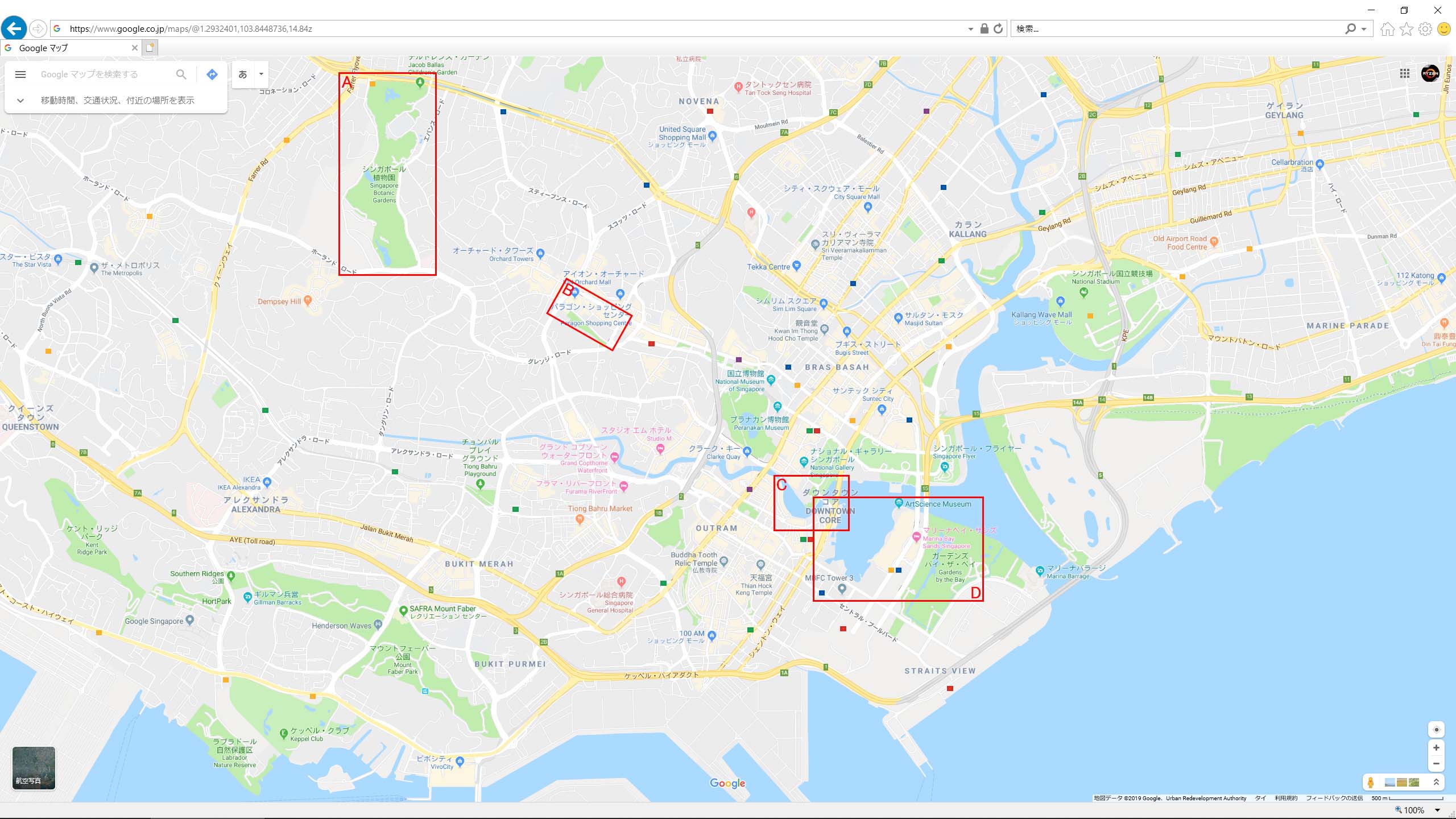Screen dimensions: 1456x819
Task: Zoom out the map with minus button
Action: coord(1436,764)
